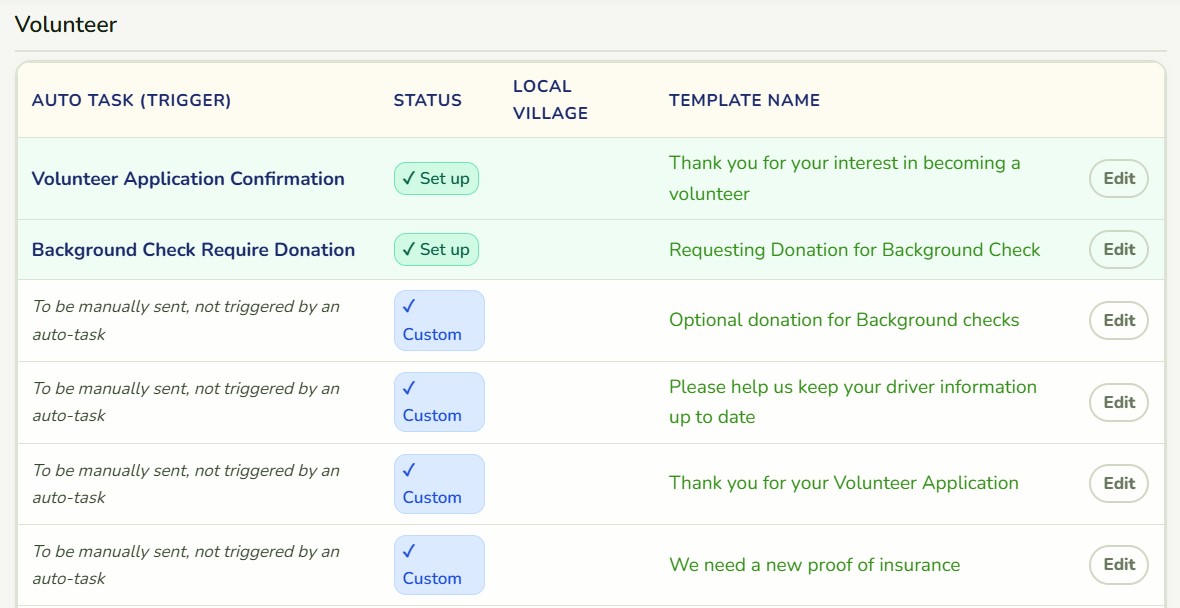Select the Background Check Require Donation task name

(193, 250)
